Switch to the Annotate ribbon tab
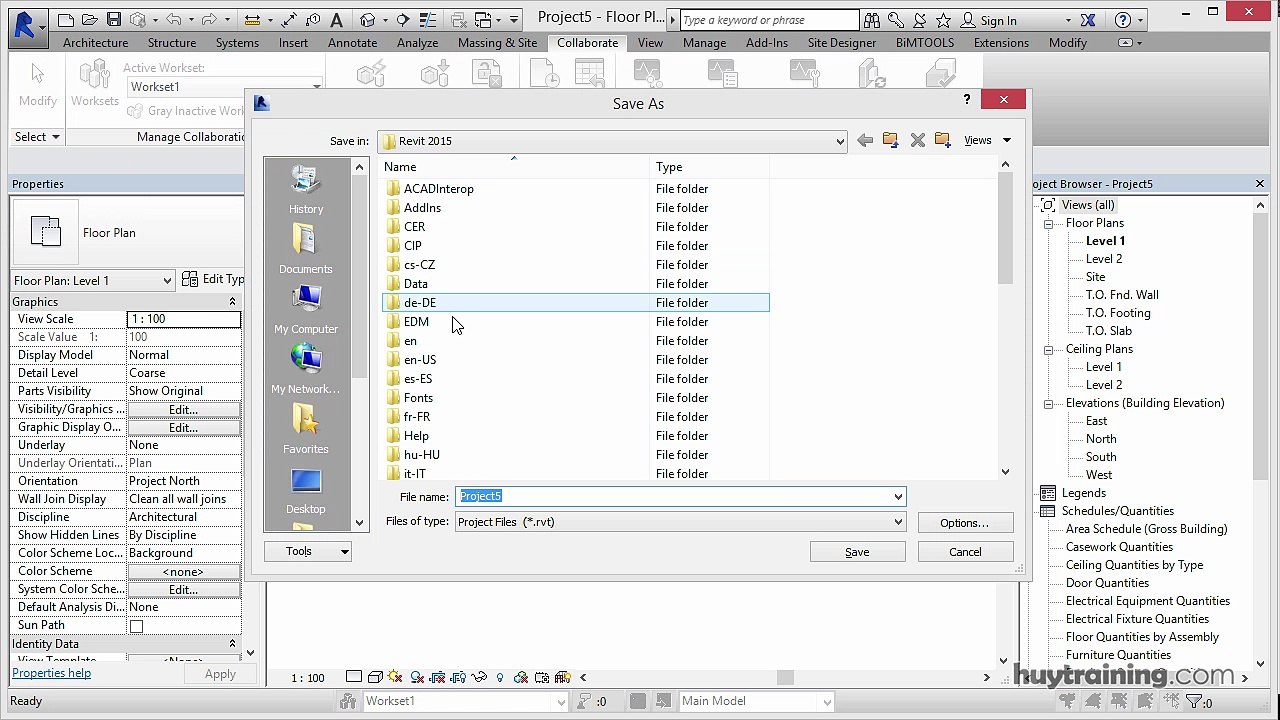This screenshot has height=720, width=1280. coord(352,43)
